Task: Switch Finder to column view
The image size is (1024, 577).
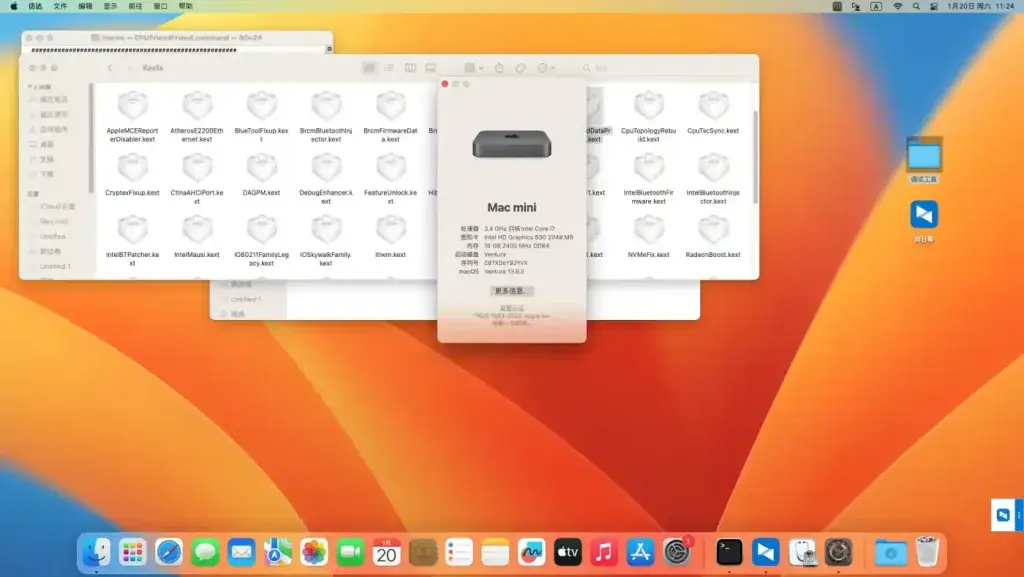Action: pyautogui.click(x=410, y=68)
